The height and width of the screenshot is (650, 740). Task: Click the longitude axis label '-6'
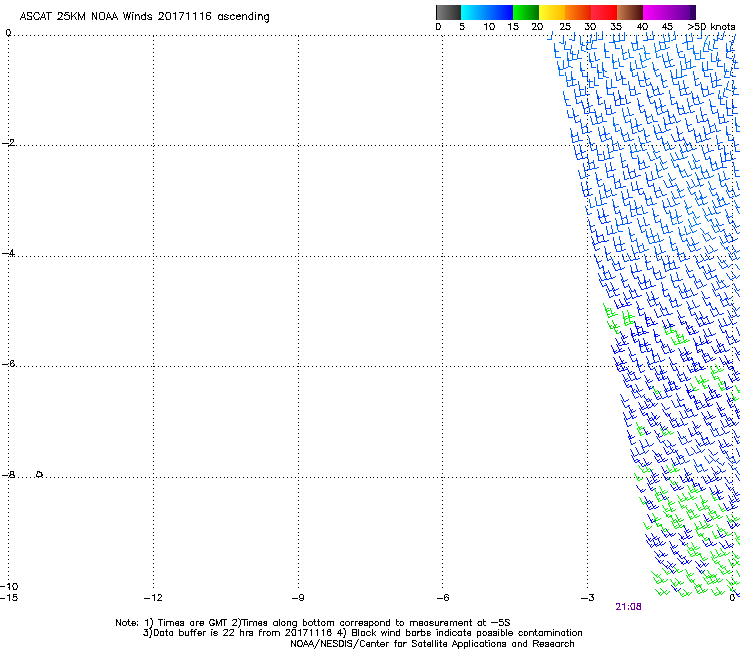click(443, 598)
